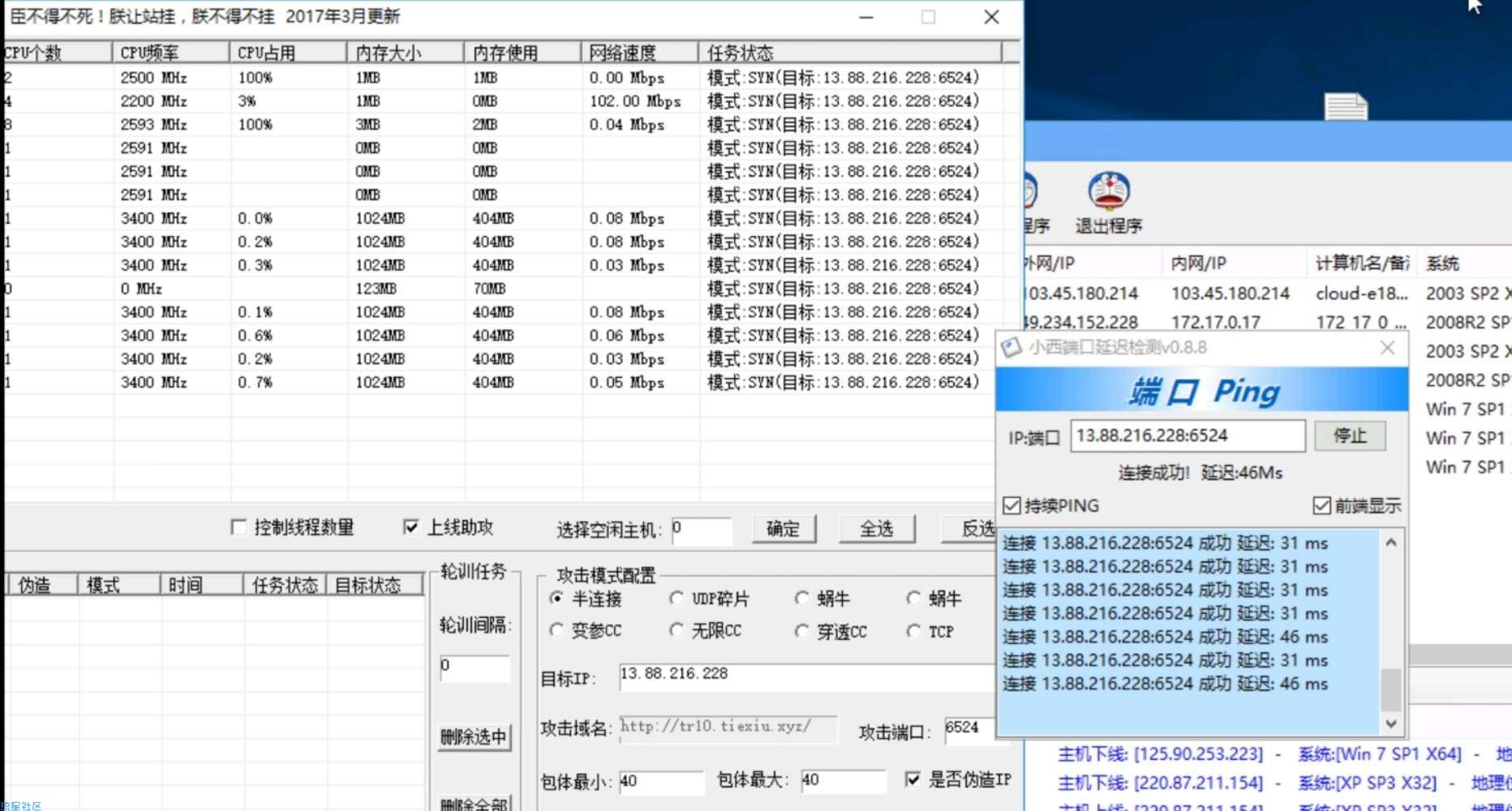Click the CPU频率 column header
The image size is (1512, 811).
pos(170,53)
